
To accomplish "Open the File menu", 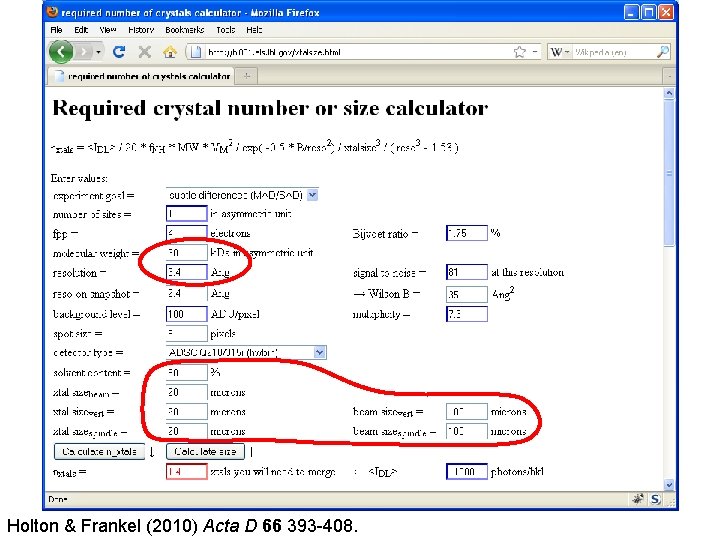I will (x=56, y=30).
